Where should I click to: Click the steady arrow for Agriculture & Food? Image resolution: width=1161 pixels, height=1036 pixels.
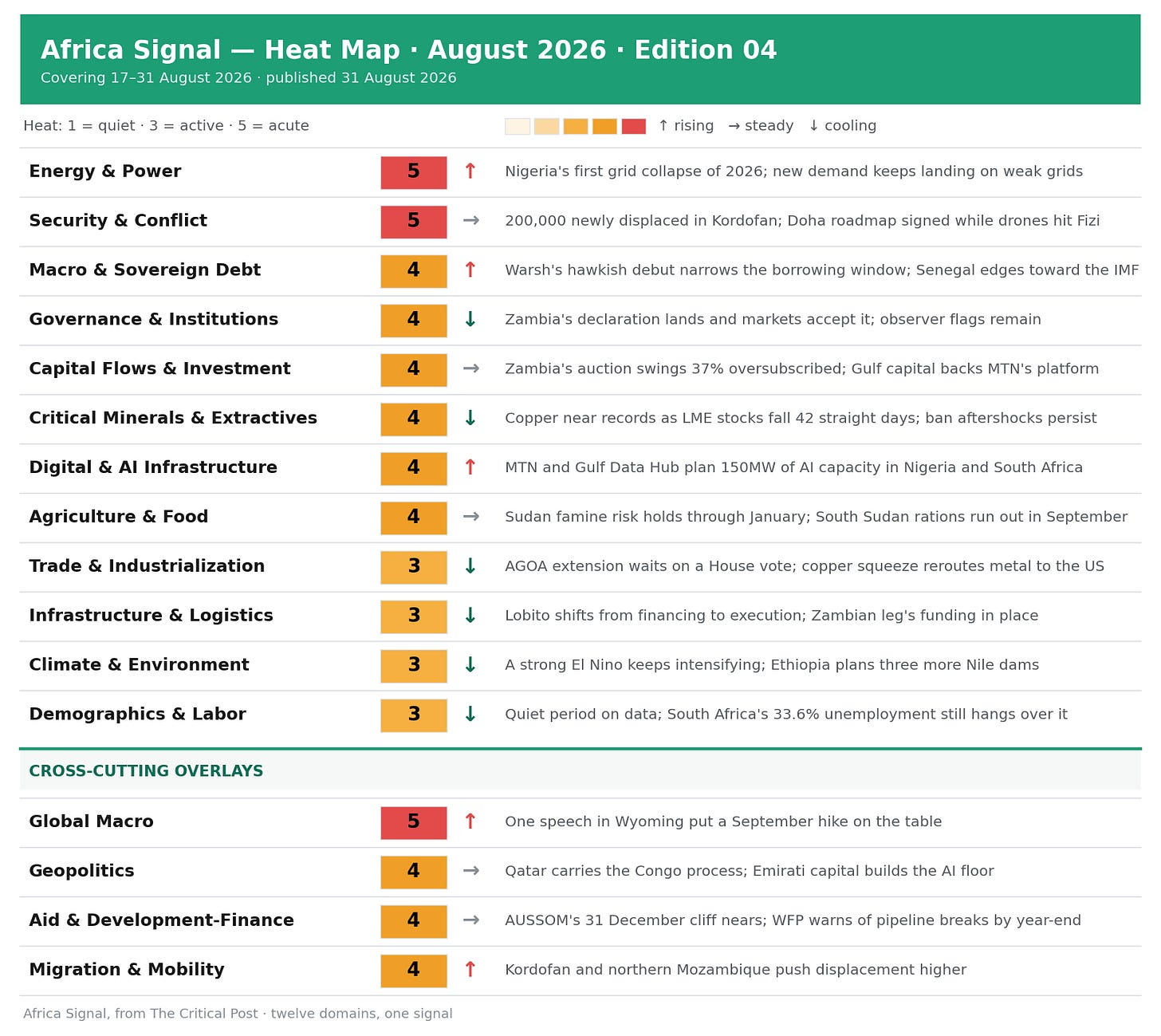click(471, 517)
